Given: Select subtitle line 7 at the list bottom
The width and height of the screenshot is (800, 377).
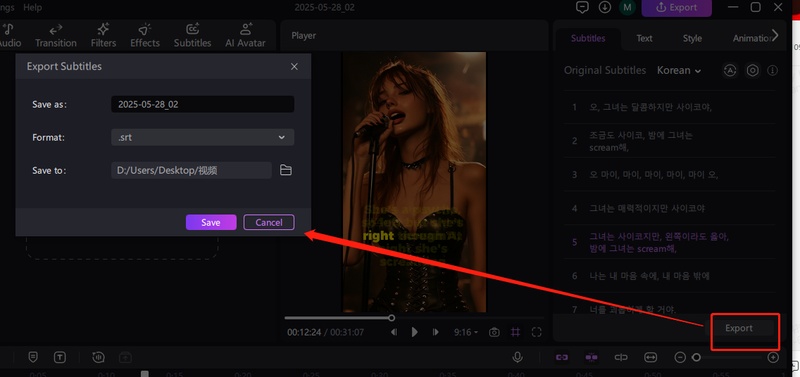Looking at the screenshot, I should tap(670, 308).
